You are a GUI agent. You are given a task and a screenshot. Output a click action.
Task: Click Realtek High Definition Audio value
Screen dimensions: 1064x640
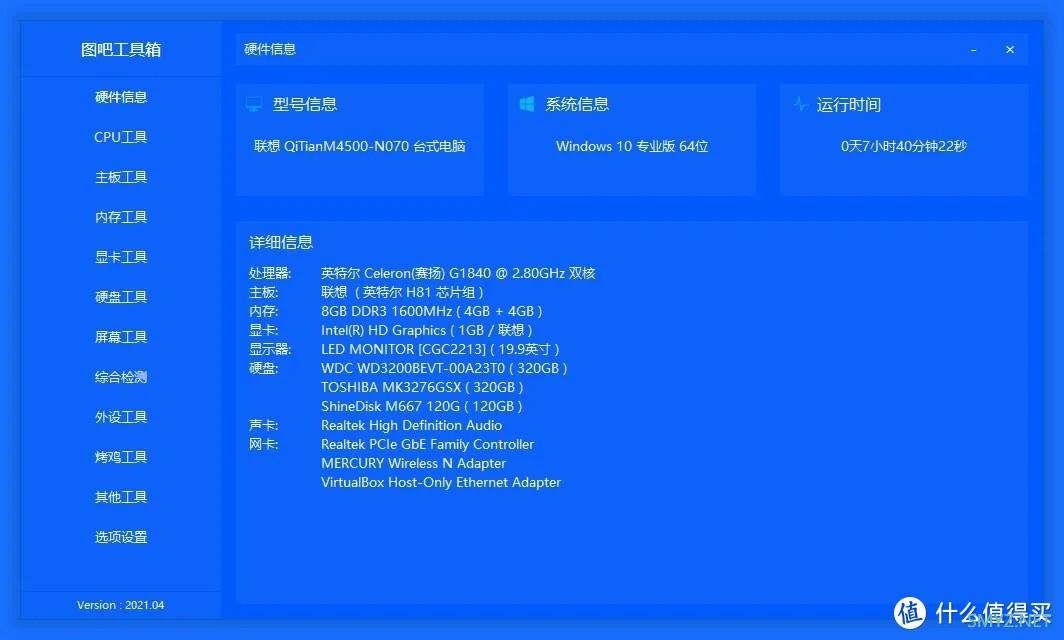click(x=411, y=425)
